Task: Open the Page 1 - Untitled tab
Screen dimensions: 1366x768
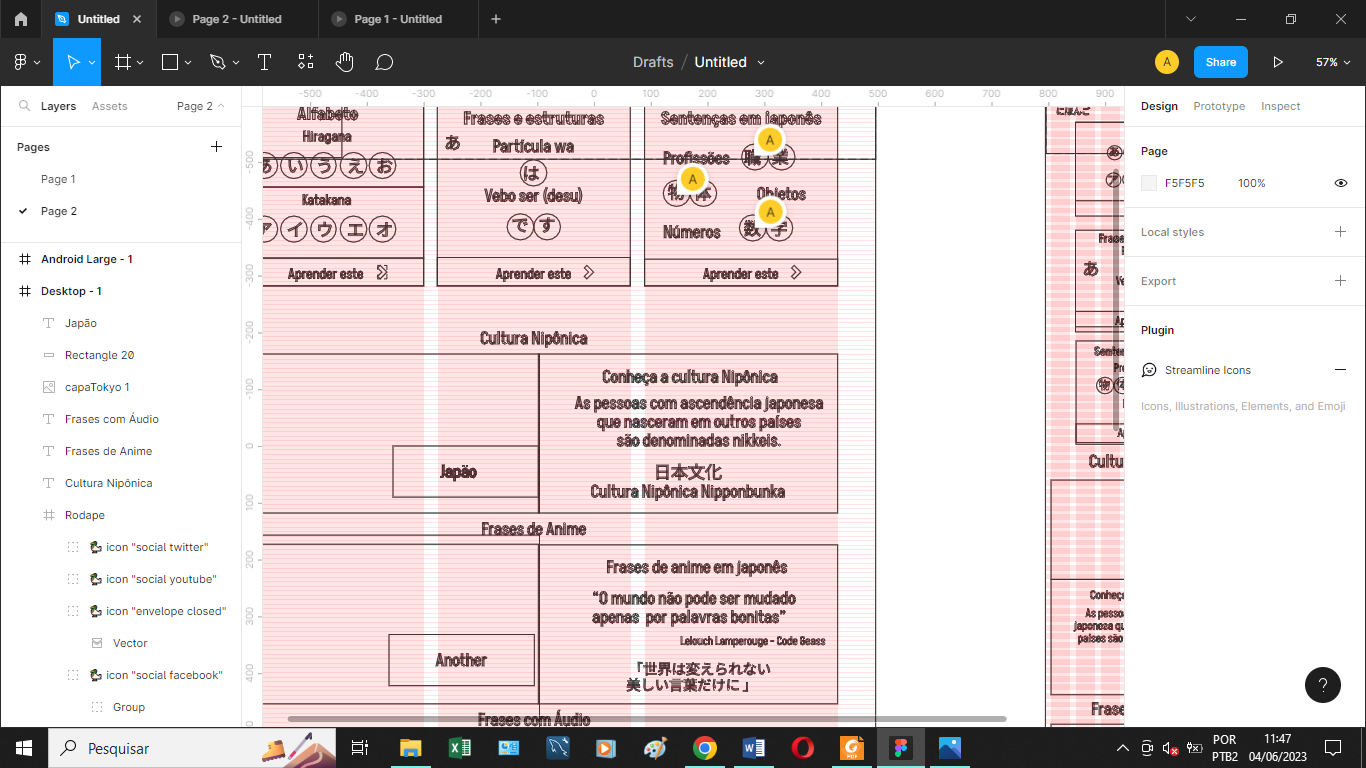Action: coord(398,19)
